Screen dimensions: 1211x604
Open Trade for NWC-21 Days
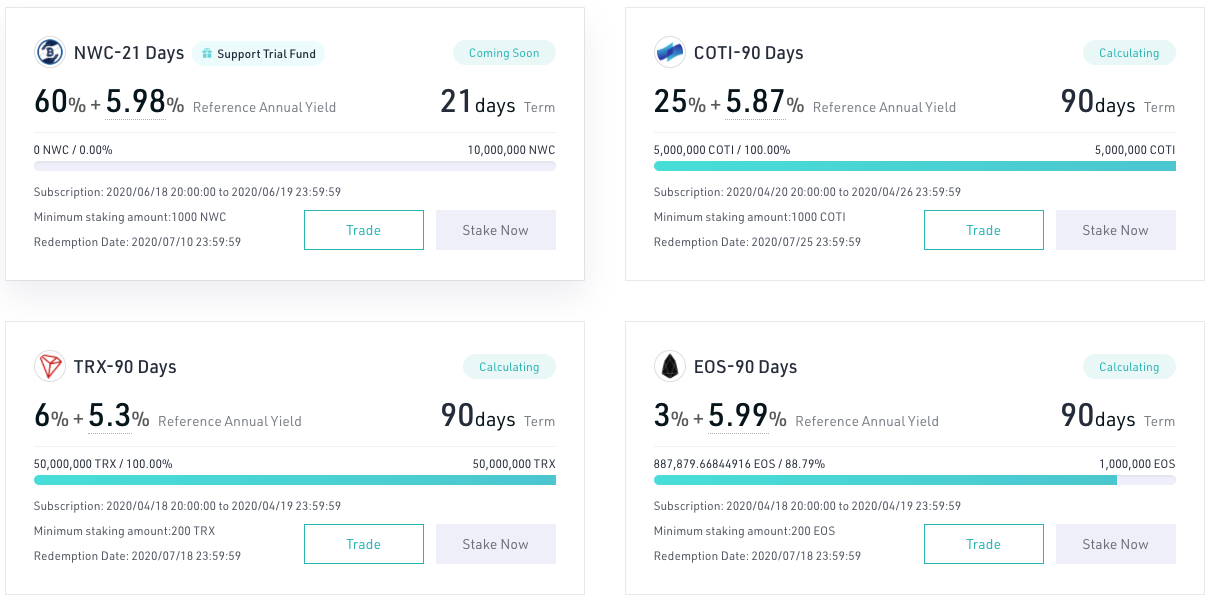364,230
